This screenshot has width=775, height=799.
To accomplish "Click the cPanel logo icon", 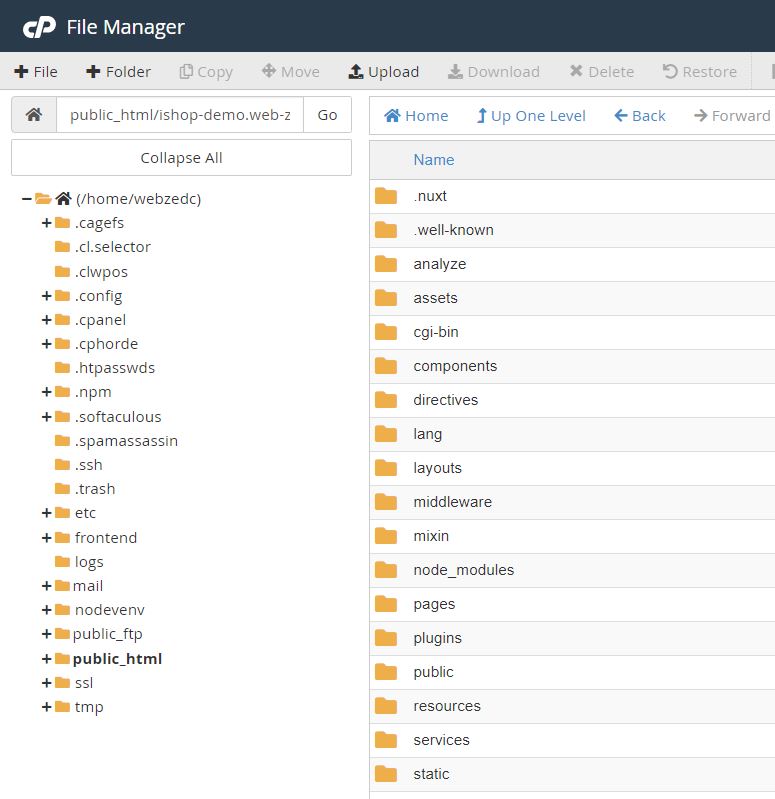I will (39, 27).
